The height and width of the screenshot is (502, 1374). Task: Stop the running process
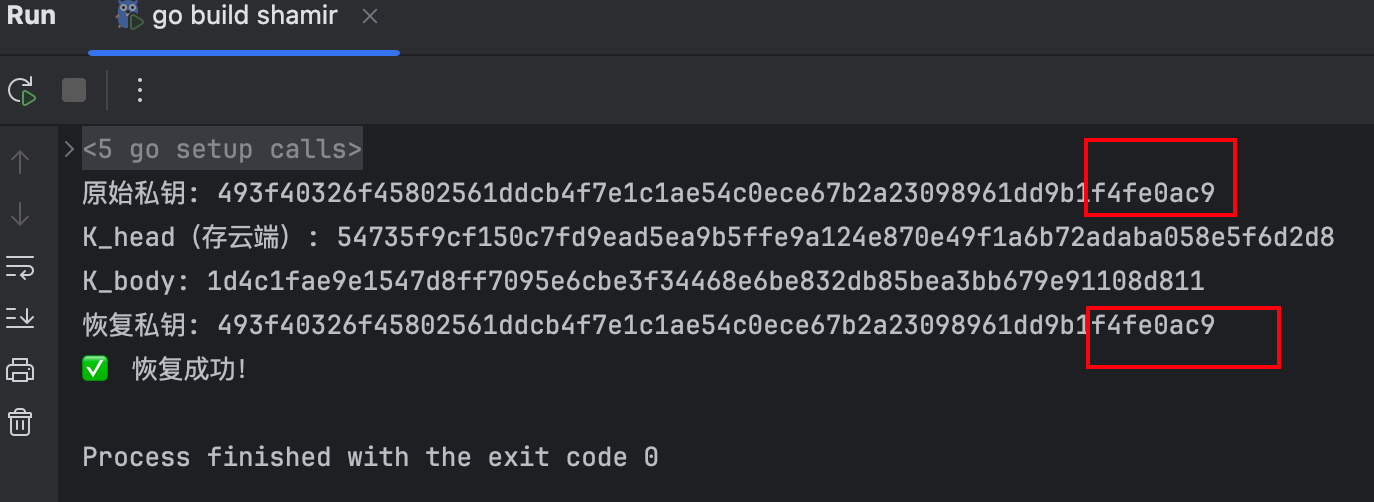click(74, 91)
